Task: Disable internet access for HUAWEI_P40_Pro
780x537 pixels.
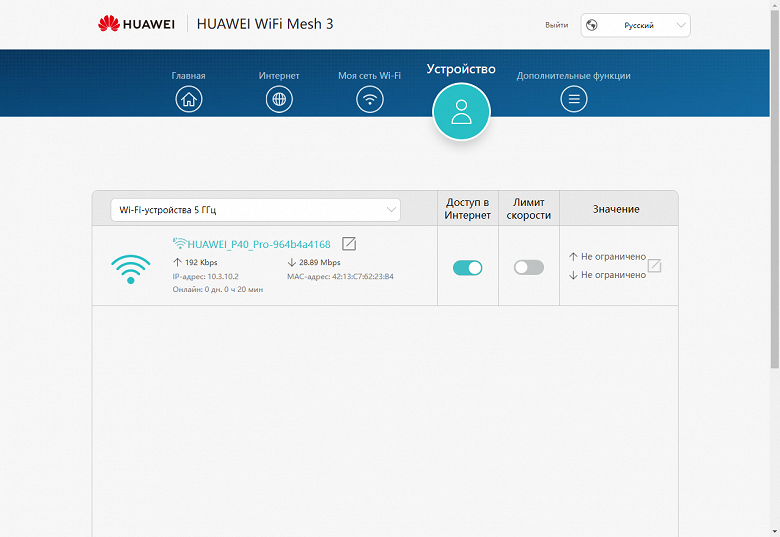Action: tap(467, 268)
